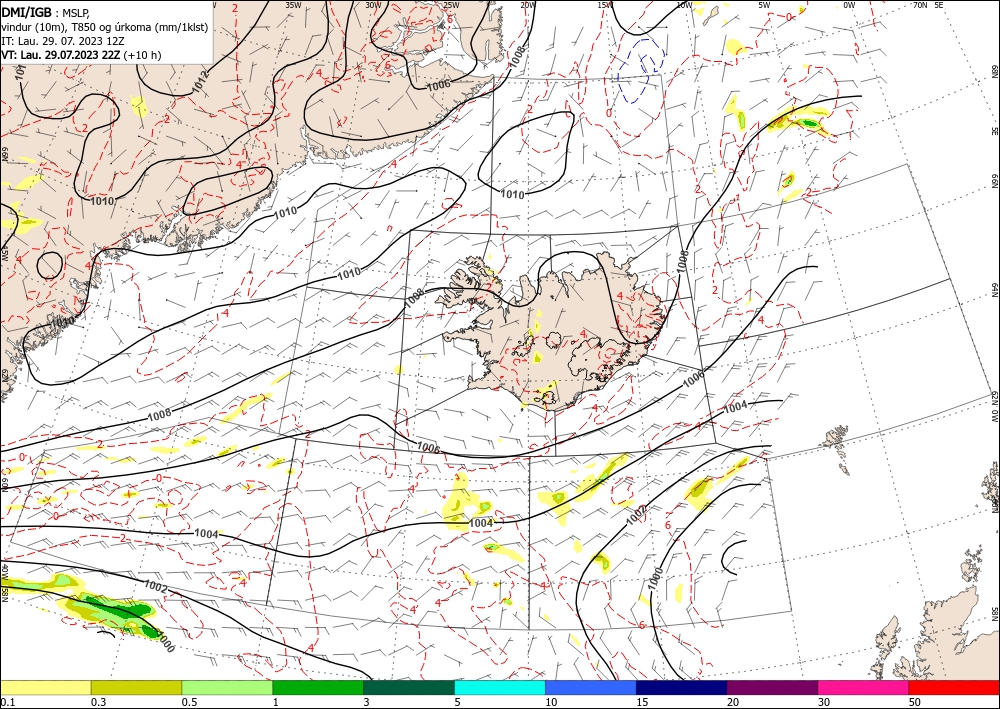Click the '15W' longitude label
The image size is (1000, 709).
point(605,5)
